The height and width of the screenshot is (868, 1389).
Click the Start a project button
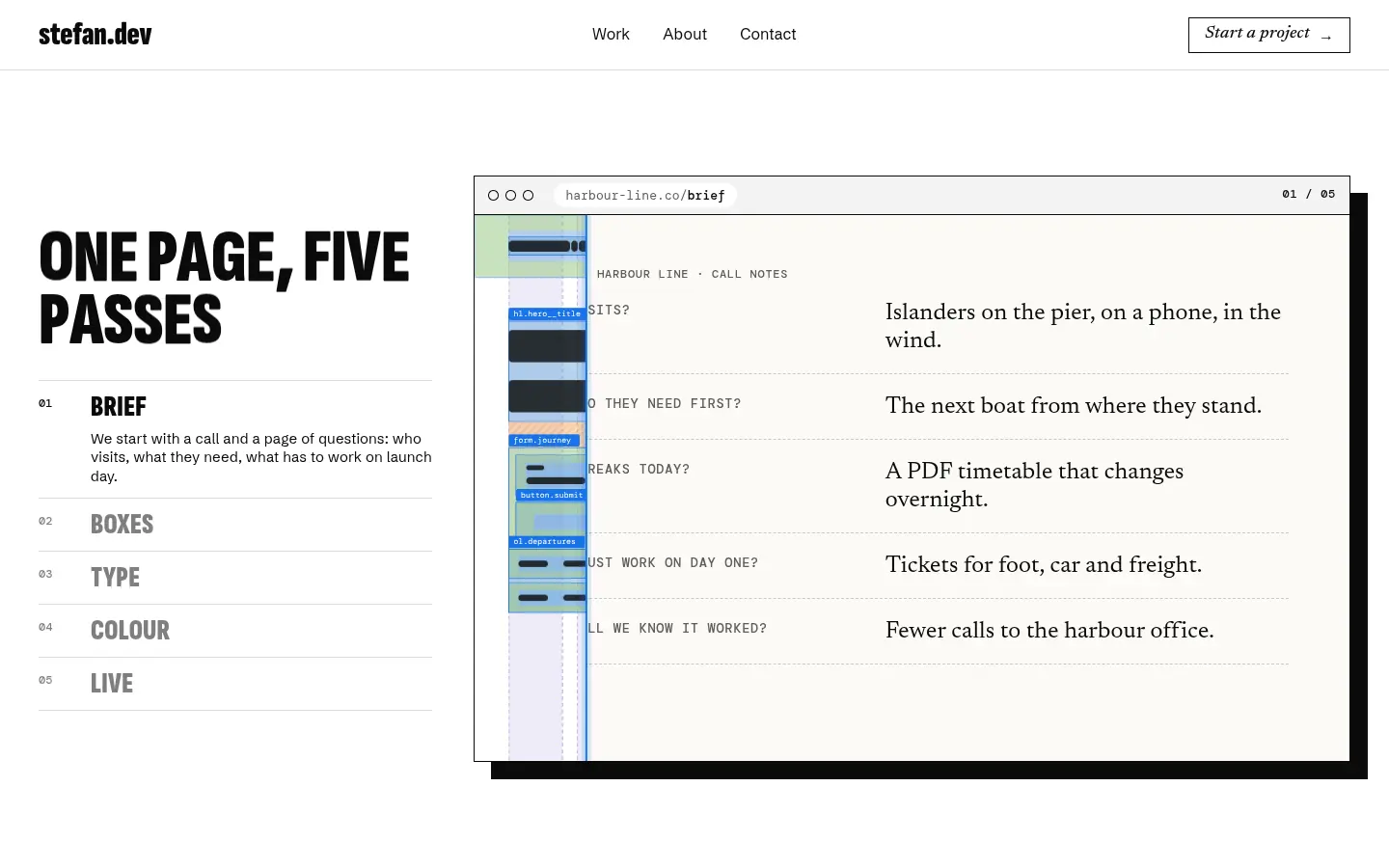coord(1268,35)
